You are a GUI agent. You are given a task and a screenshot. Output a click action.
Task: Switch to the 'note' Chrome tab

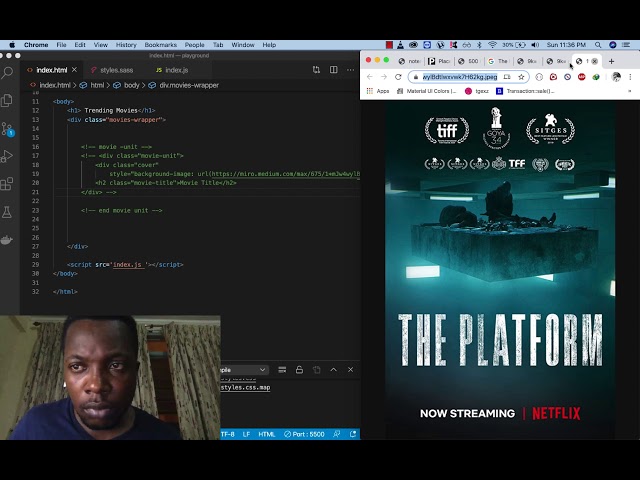pyautogui.click(x=409, y=61)
